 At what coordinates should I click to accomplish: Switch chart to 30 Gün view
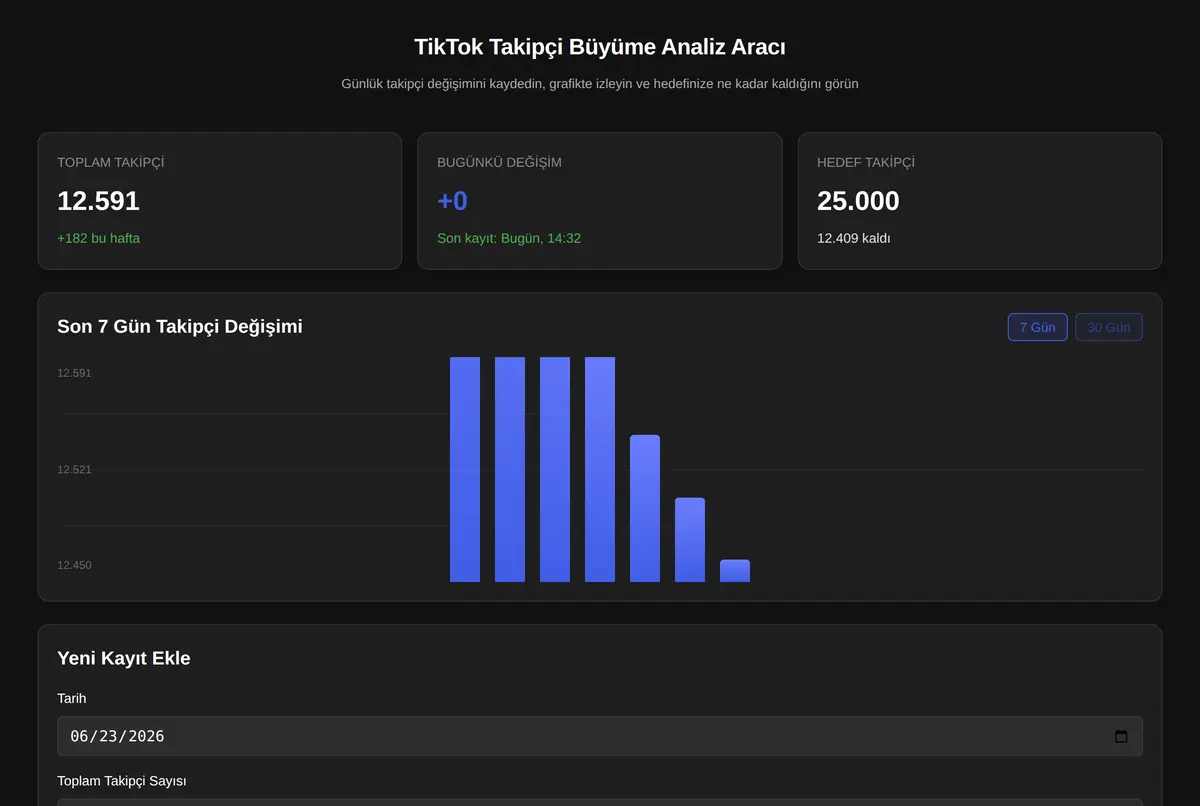1108,327
